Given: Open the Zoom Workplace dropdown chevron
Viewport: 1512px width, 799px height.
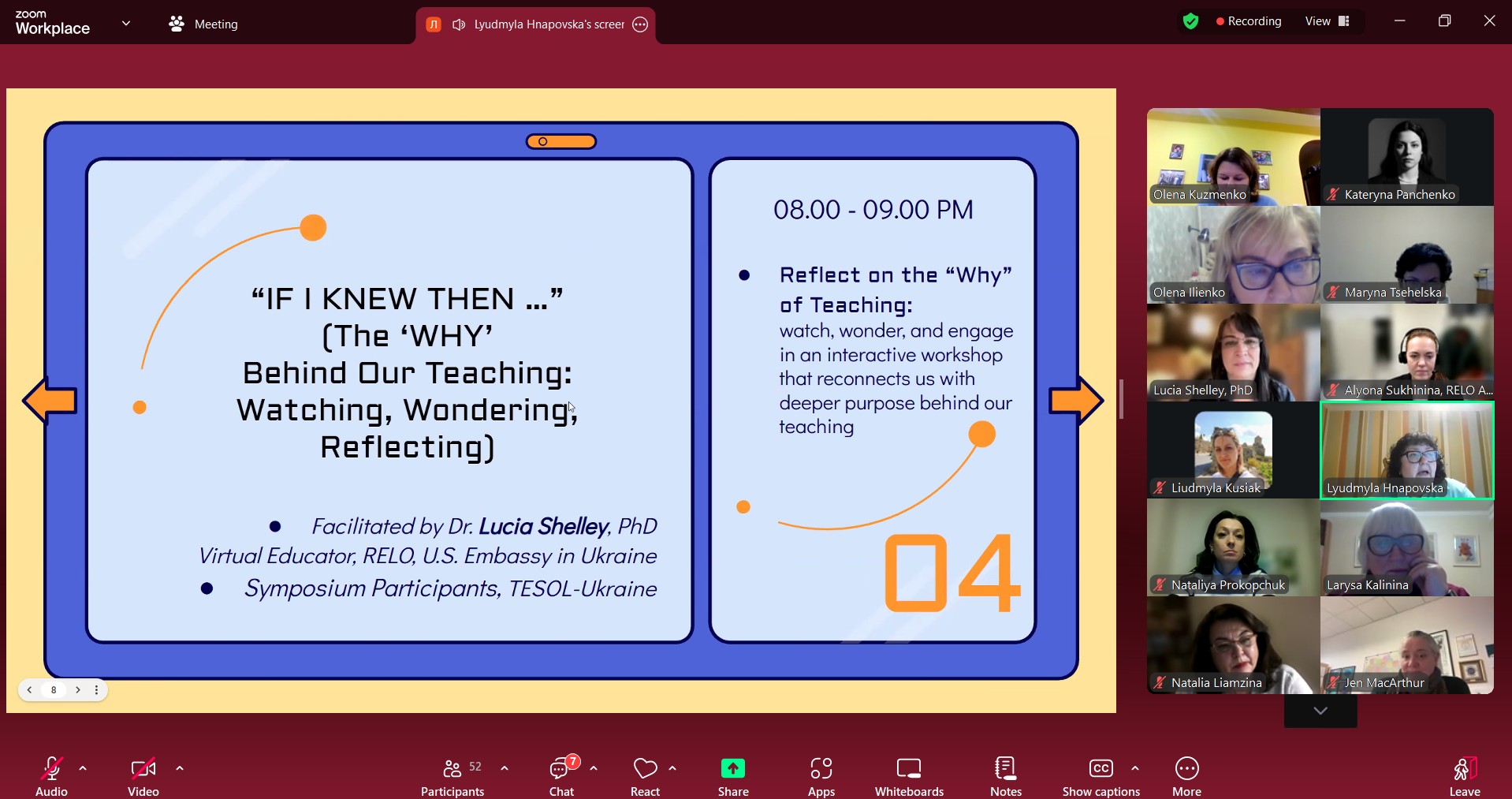Looking at the screenshot, I should pos(126,24).
